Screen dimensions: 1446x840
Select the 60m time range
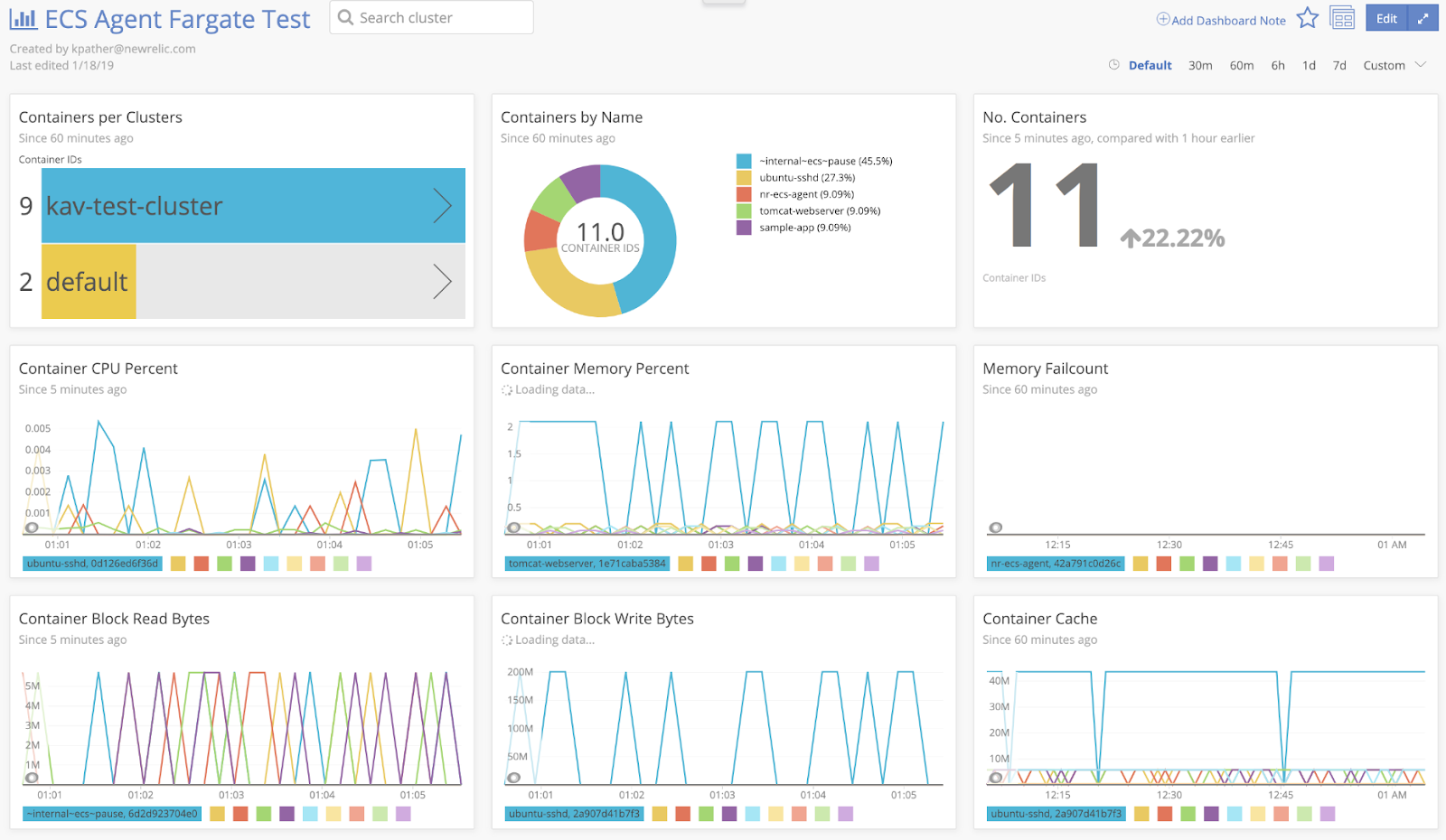click(1242, 65)
